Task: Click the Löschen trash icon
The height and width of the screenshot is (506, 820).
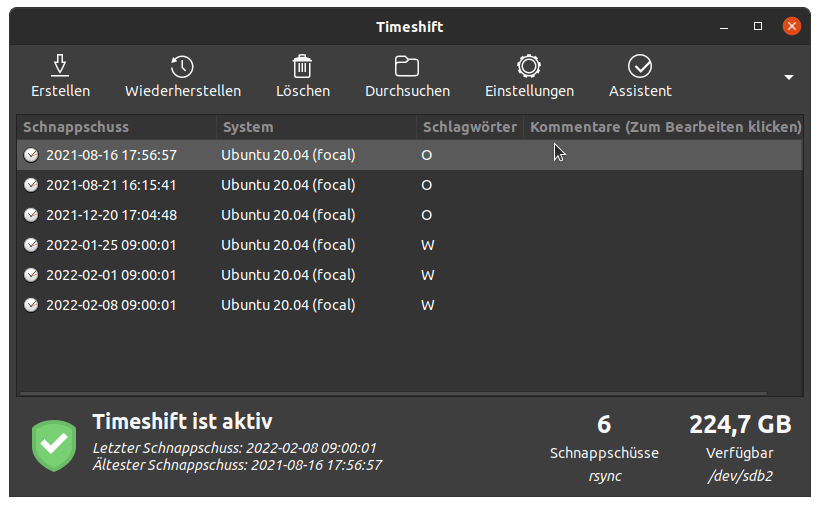Action: click(x=302, y=66)
